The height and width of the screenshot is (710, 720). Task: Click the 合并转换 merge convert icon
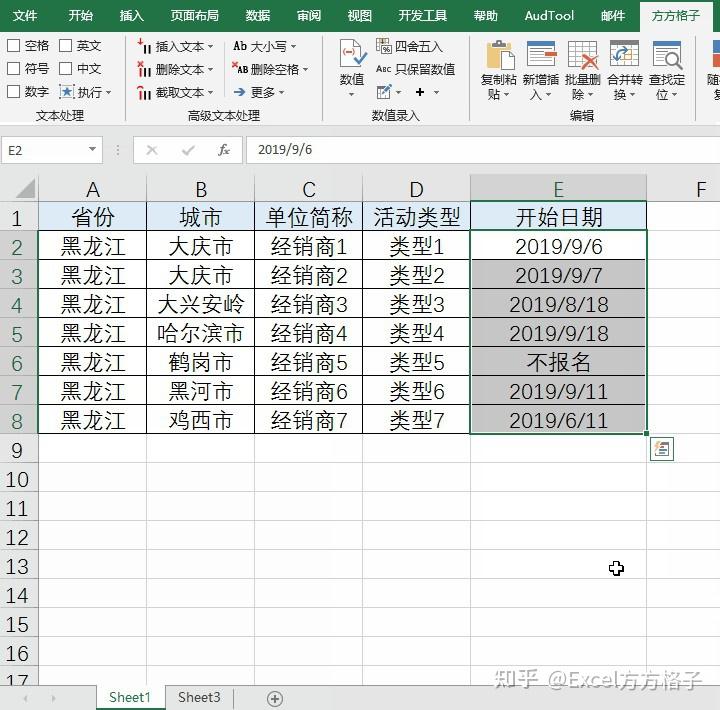[x=624, y=54]
